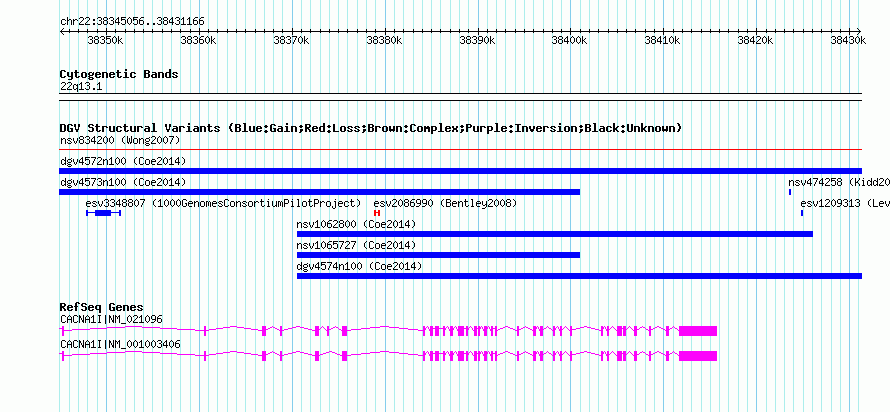This screenshot has width=890, height=412.
Task: Open variant esv1209313 label
Action: [845, 203]
